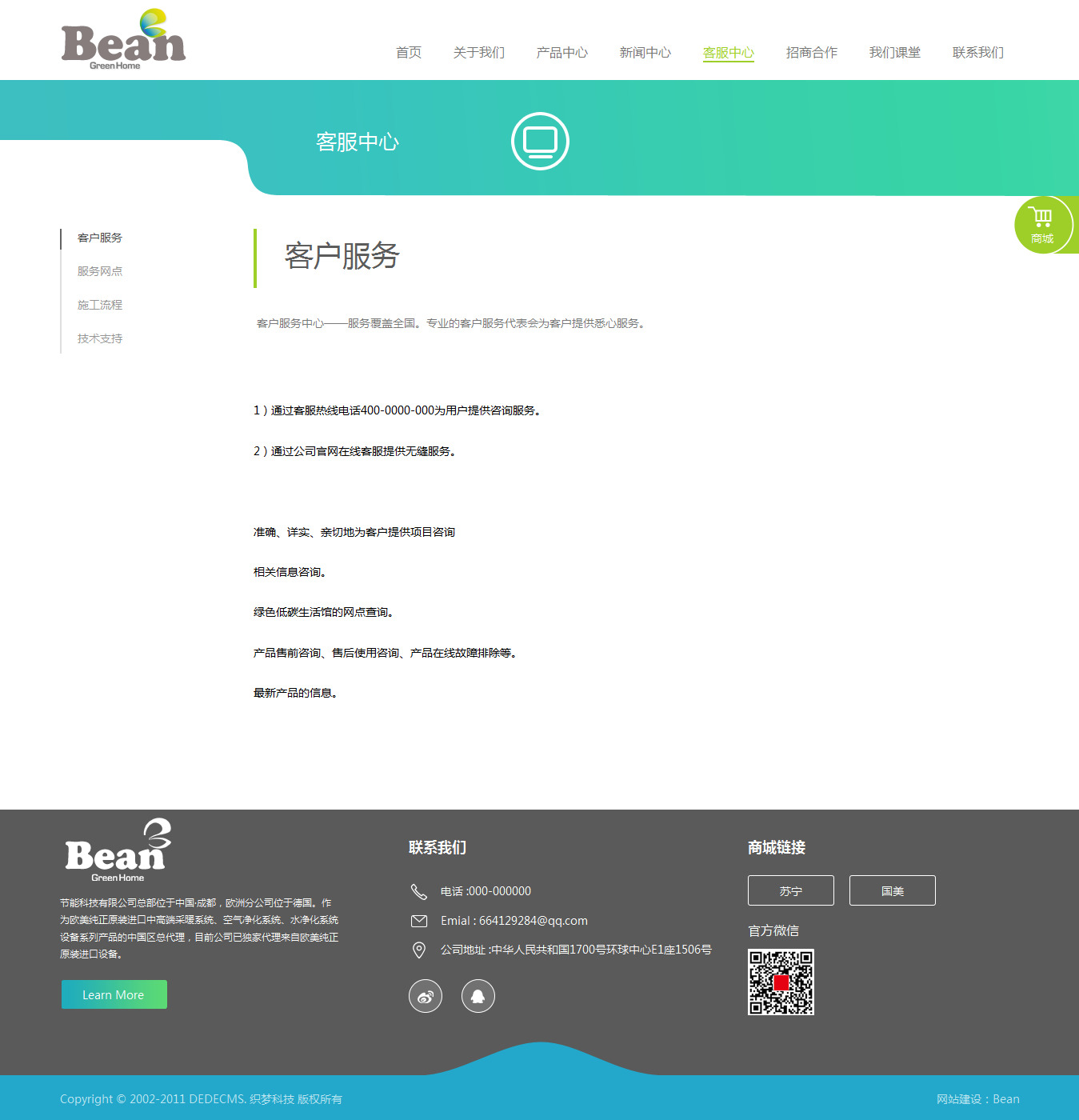The image size is (1079, 1120).
Task: Click the email envelope icon
Action: click(418, 921)
